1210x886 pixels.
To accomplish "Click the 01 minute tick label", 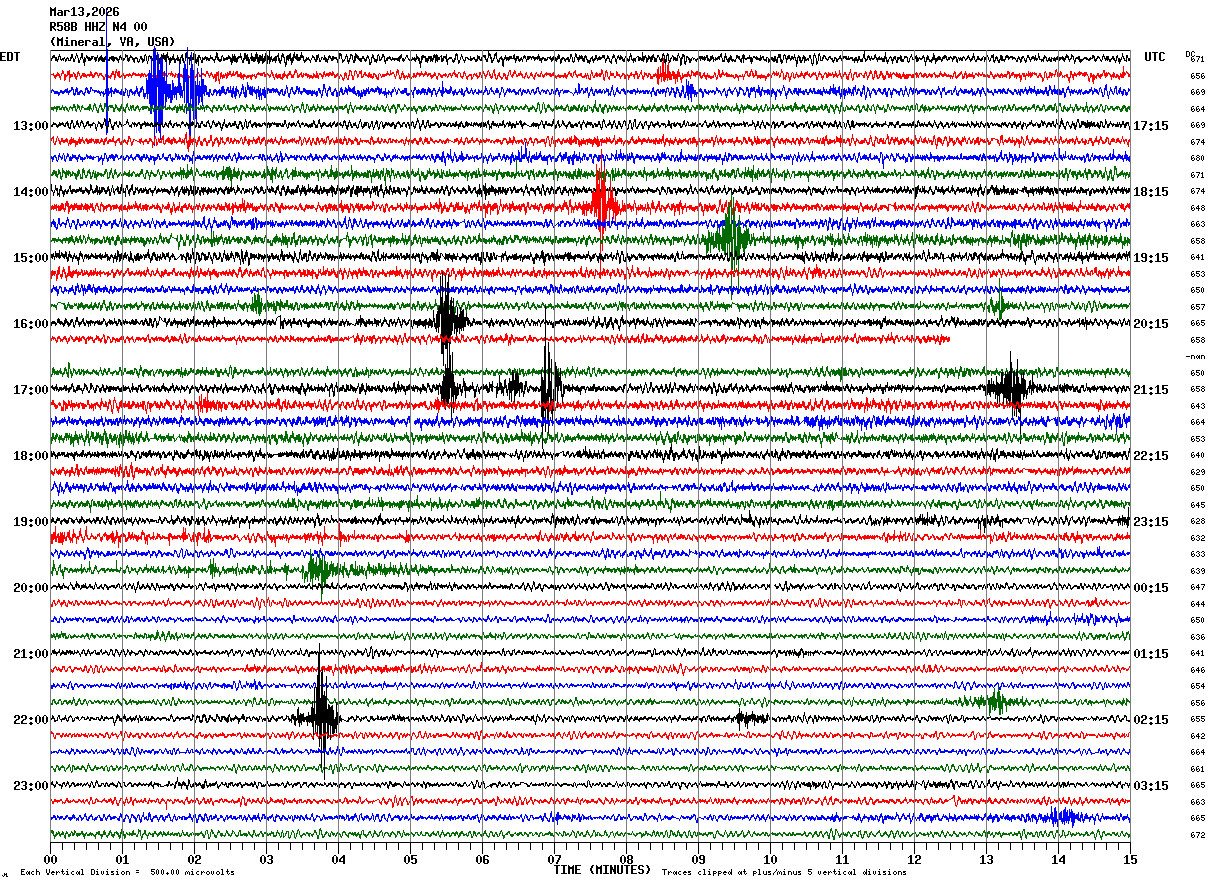I will [122, 859].
